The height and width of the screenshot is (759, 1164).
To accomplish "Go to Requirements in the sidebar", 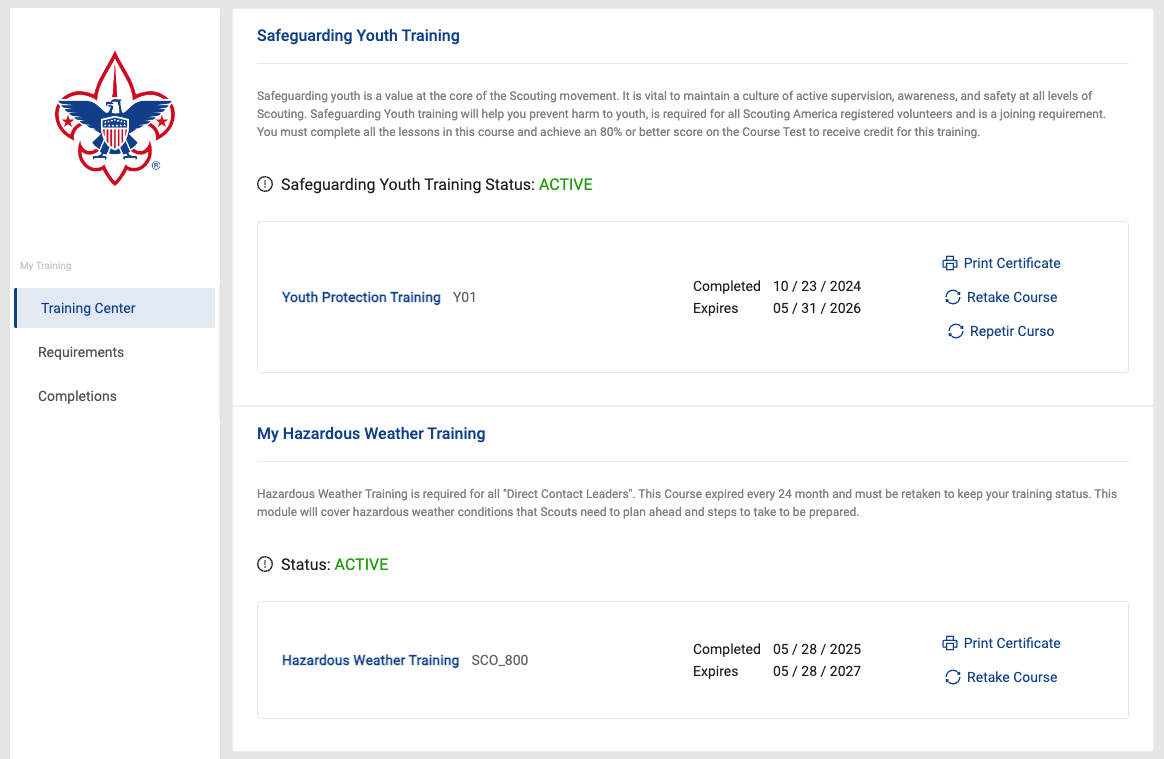I will click(x=81, y=352).
